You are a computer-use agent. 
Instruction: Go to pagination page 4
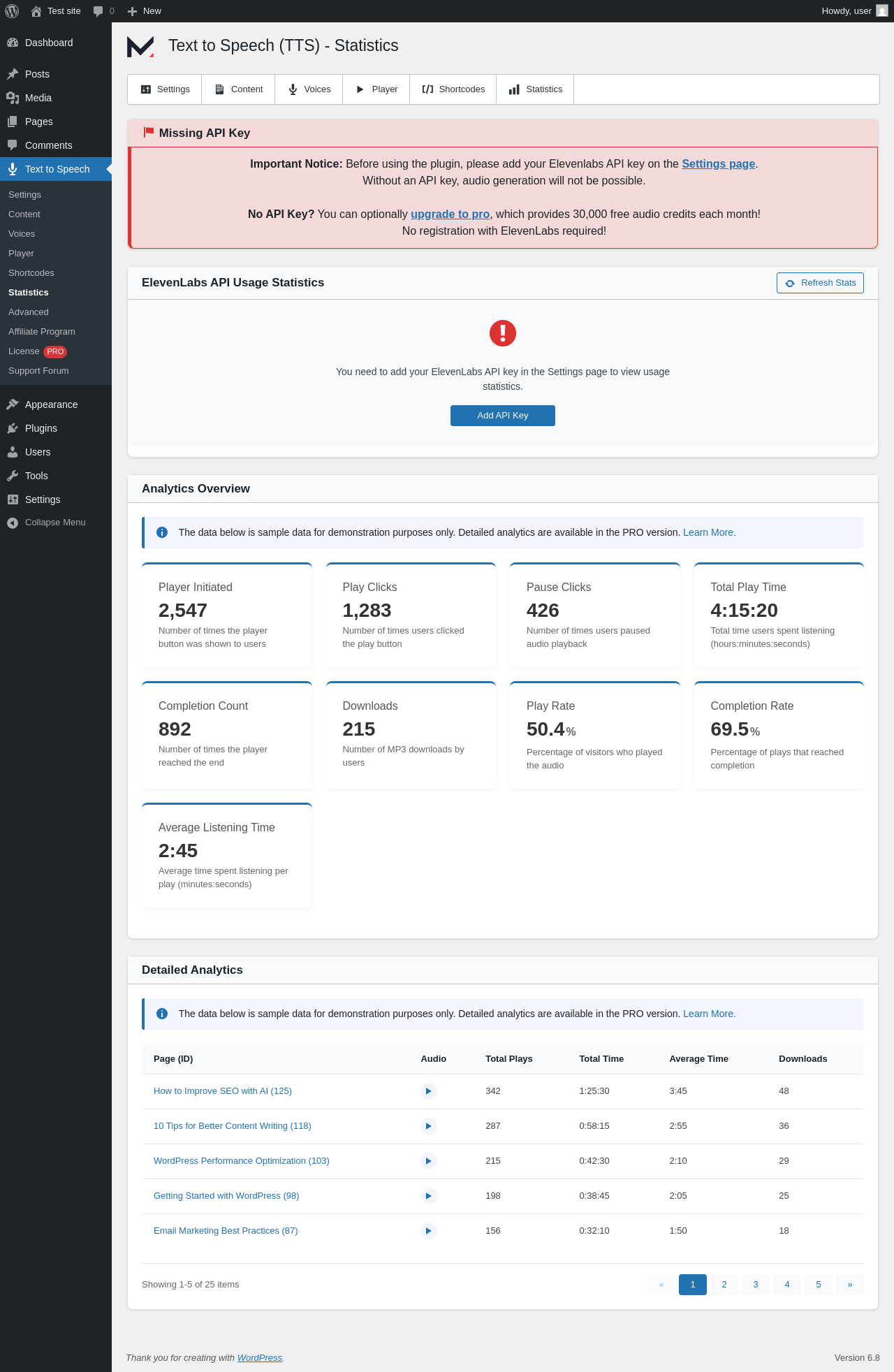[x=787, y=1285]
